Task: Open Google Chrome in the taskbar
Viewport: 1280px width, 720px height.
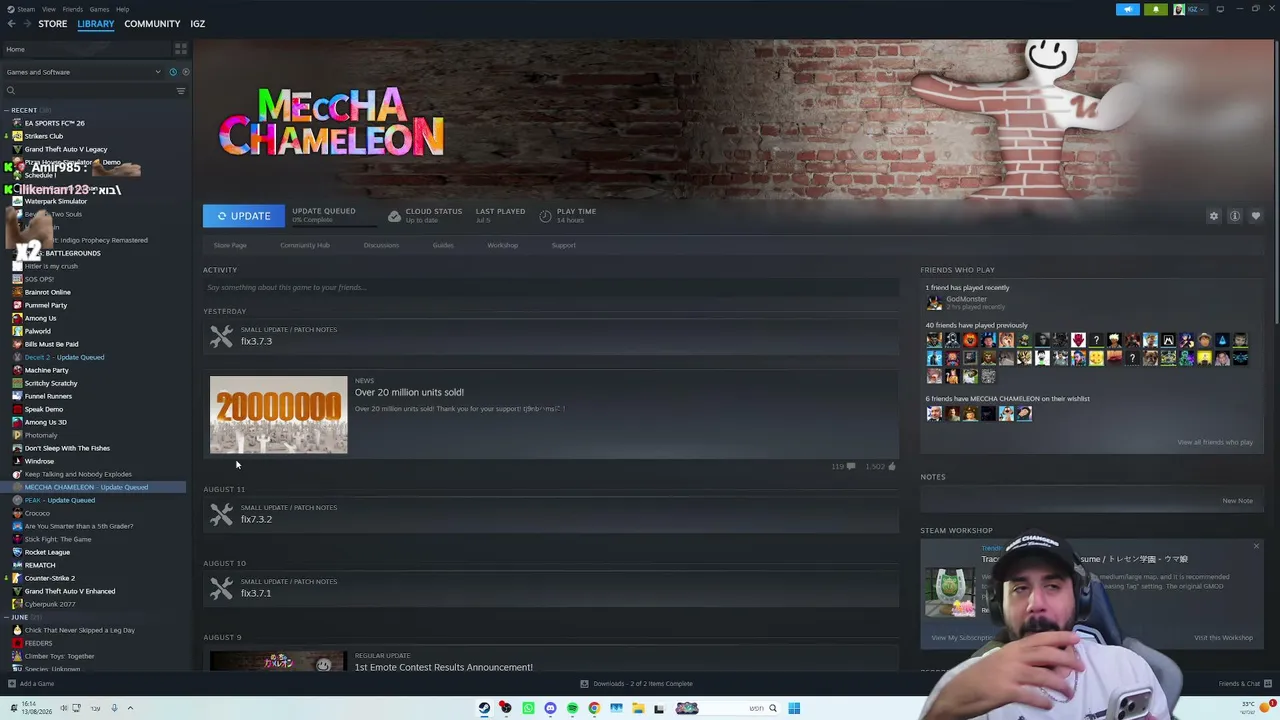Action: 594,708
